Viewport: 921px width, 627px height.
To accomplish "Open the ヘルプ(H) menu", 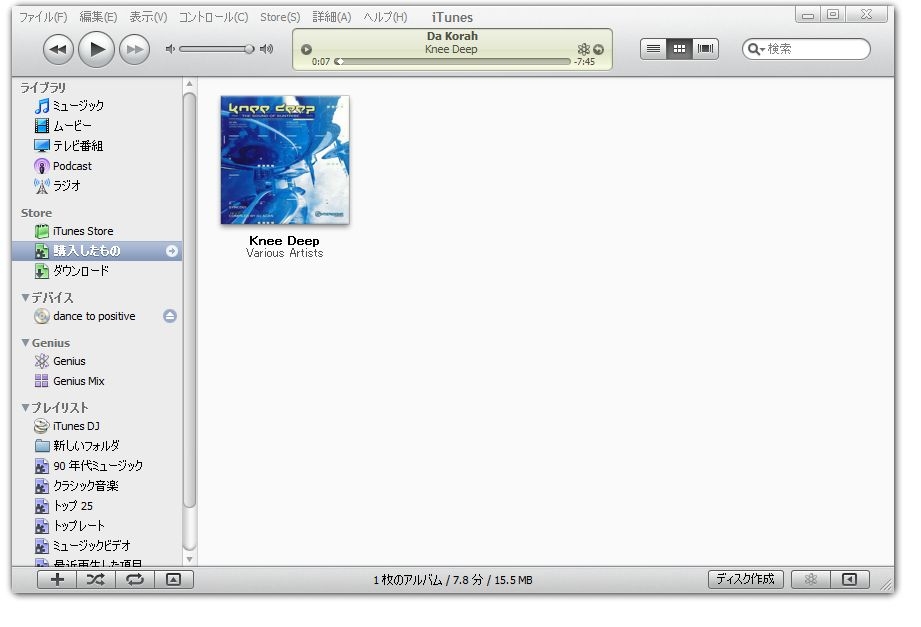I will (385, 17).
